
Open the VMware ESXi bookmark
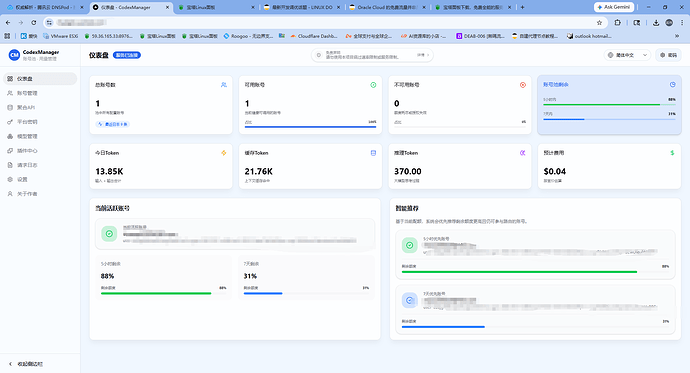tap(60, 36)
